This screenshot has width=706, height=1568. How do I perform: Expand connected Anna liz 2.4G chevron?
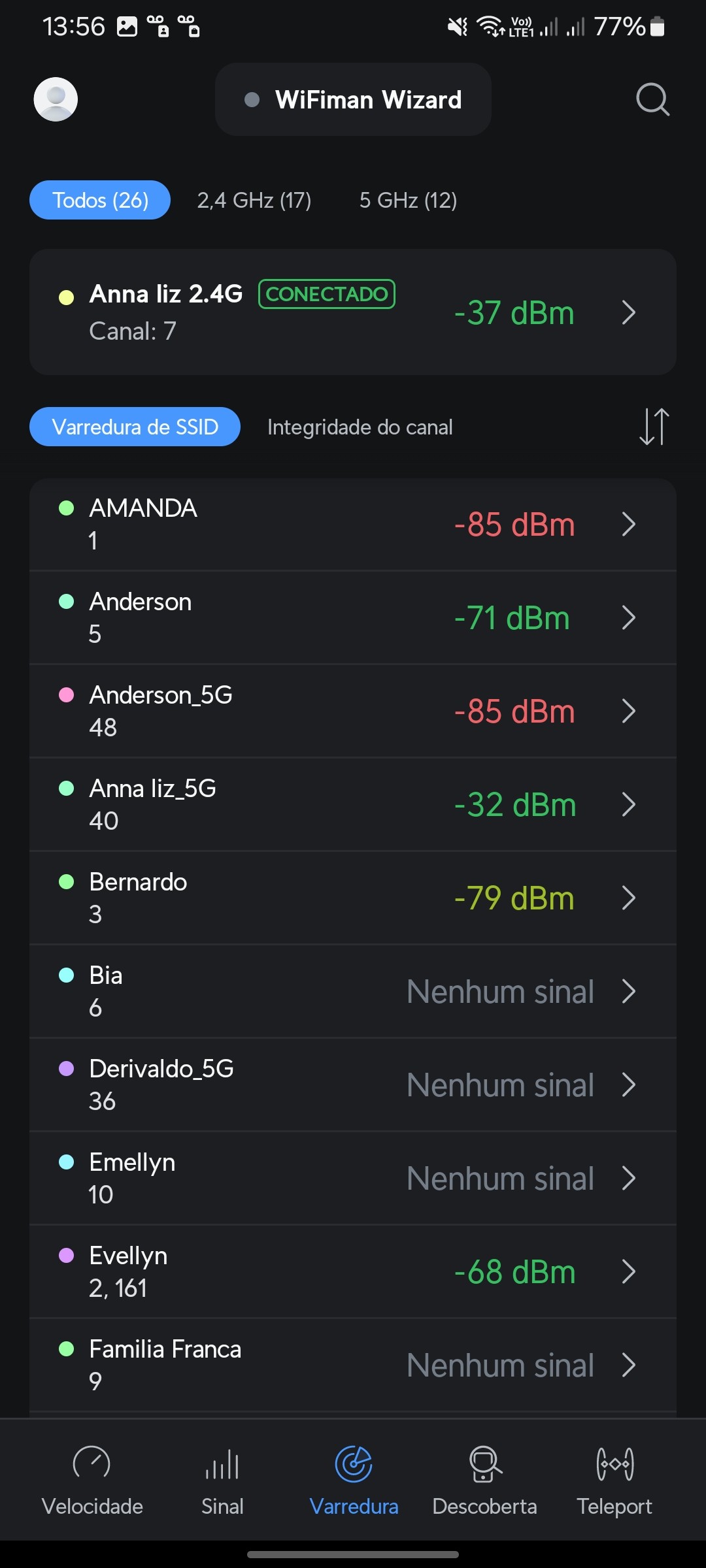[x=629, y=312]
